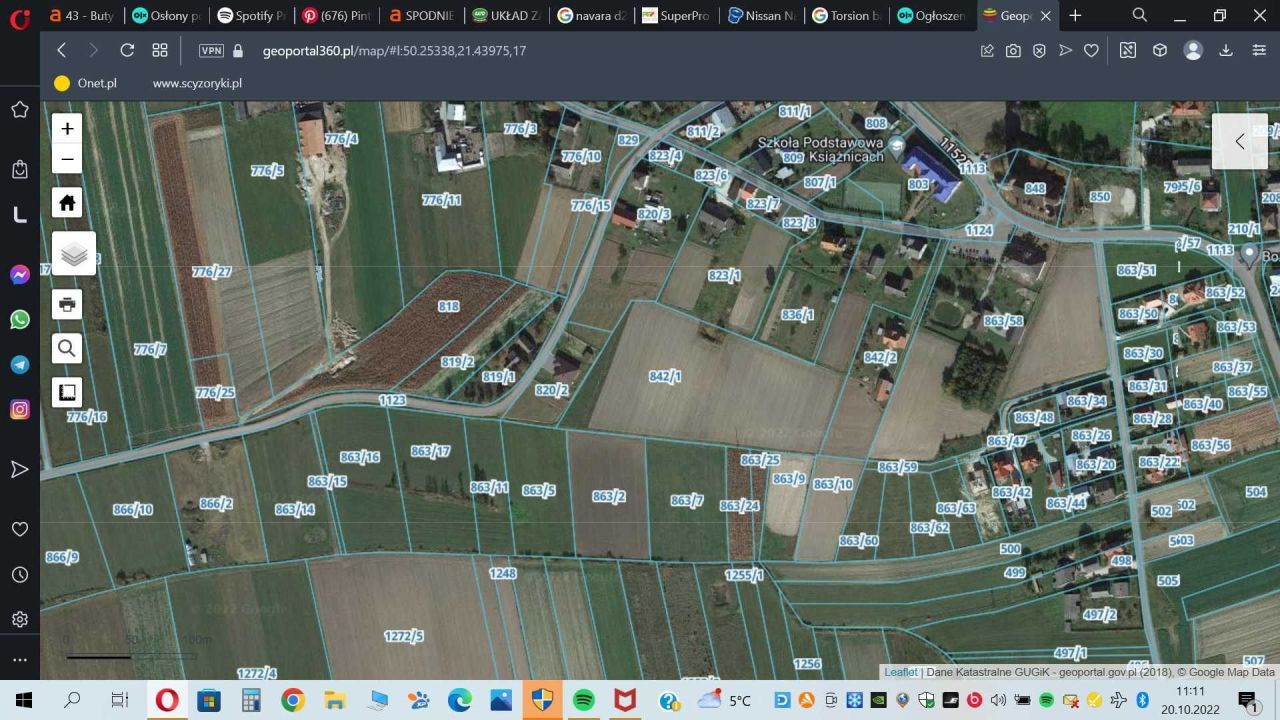
Task: Zoom in on the map with plus button
Action: [67, 128]
